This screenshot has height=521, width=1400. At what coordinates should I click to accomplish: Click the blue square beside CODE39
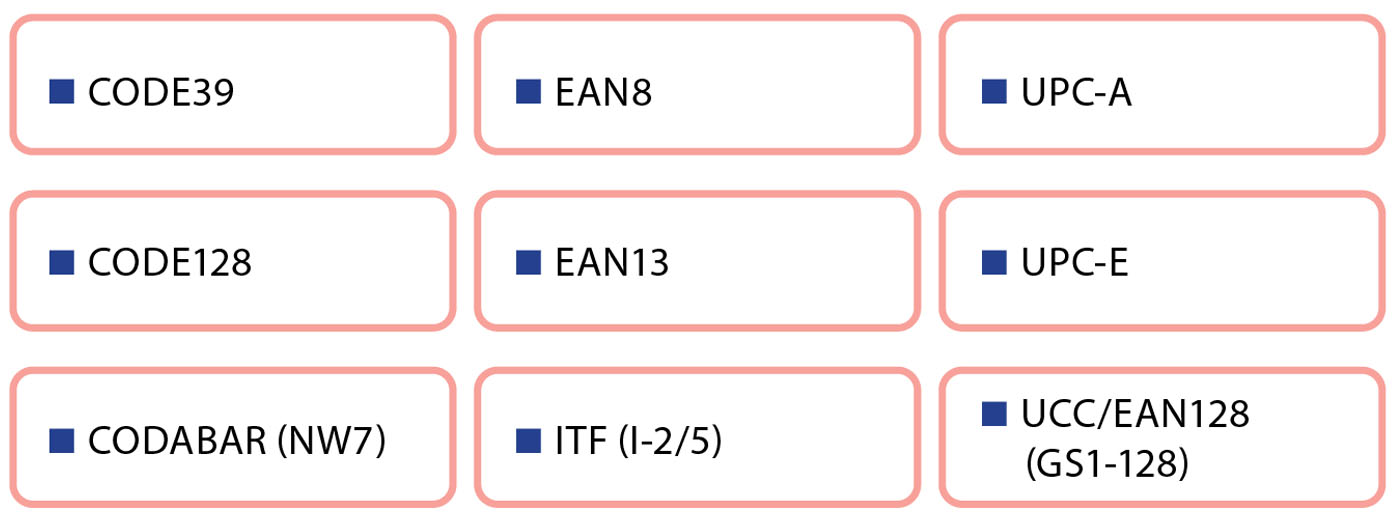pos(62,92)
